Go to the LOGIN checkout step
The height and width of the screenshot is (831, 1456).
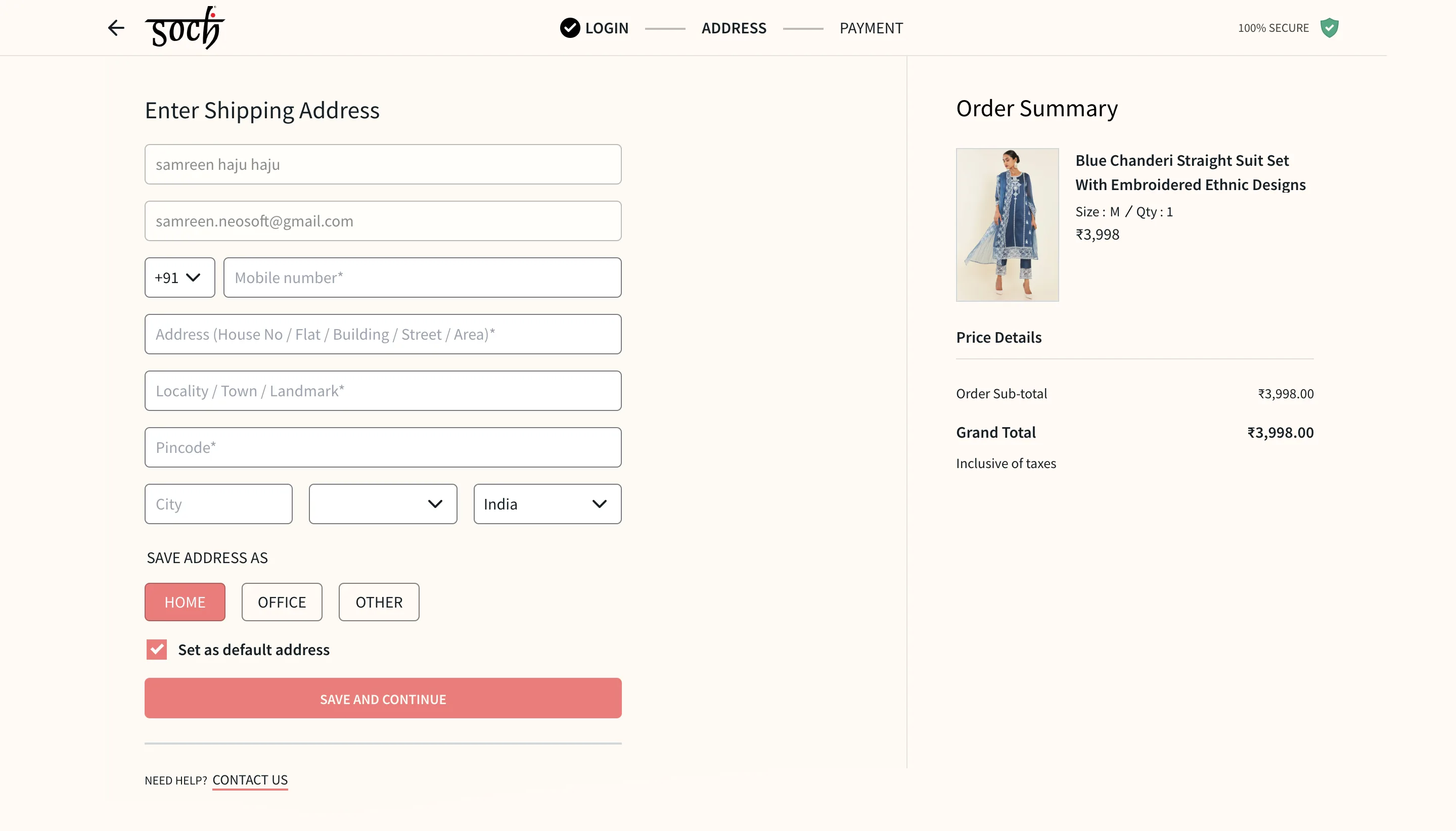click(x=606, y=28)
